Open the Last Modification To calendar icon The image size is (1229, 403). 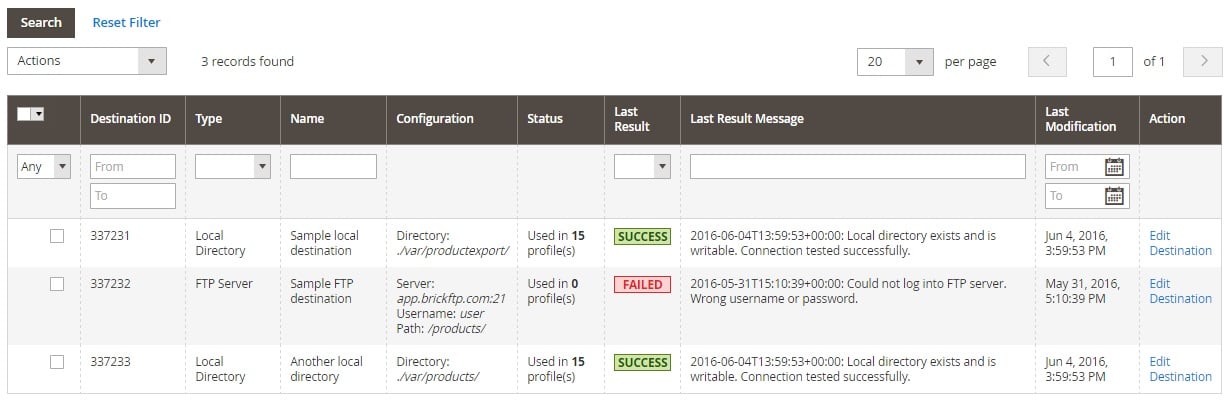[x=1114, y=196]
